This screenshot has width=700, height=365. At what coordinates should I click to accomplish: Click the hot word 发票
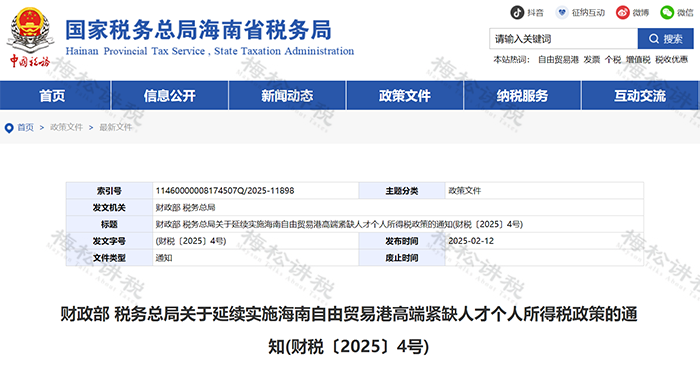click(592, 60)
